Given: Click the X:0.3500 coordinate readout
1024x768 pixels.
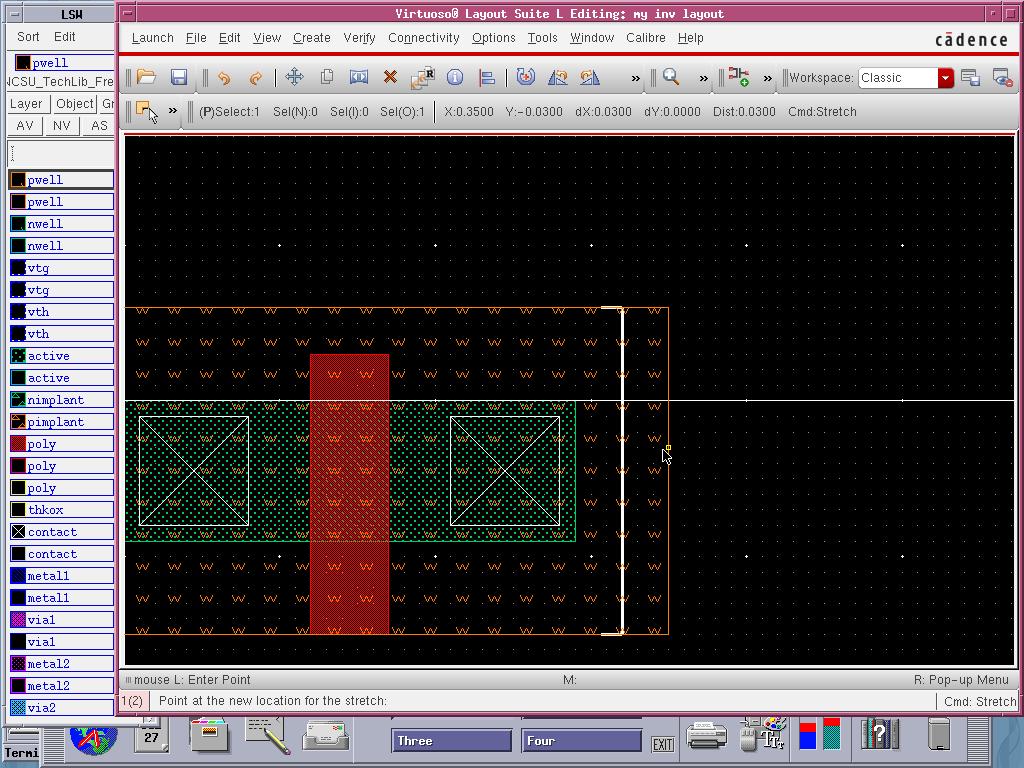Looking at the screenshot, I should 469,112.
